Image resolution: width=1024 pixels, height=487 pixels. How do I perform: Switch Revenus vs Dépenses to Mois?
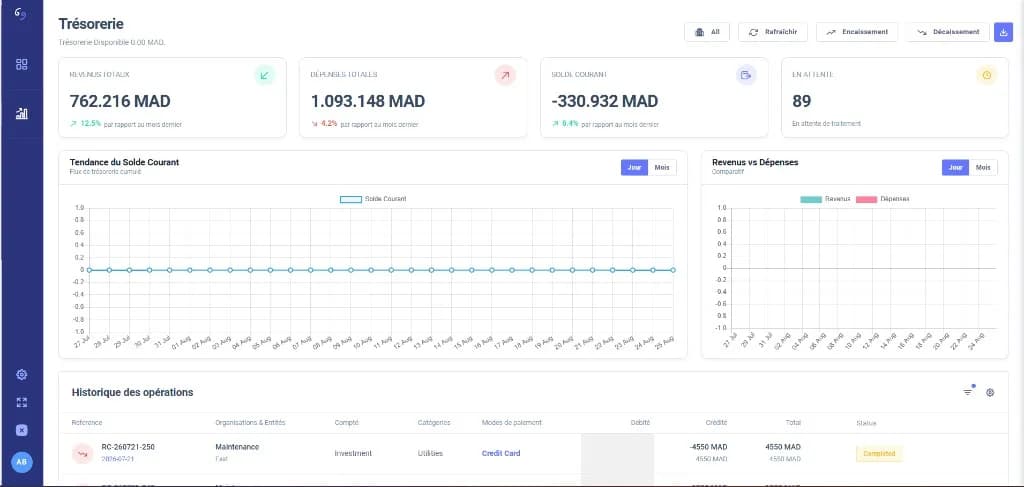tap(983, 168)
